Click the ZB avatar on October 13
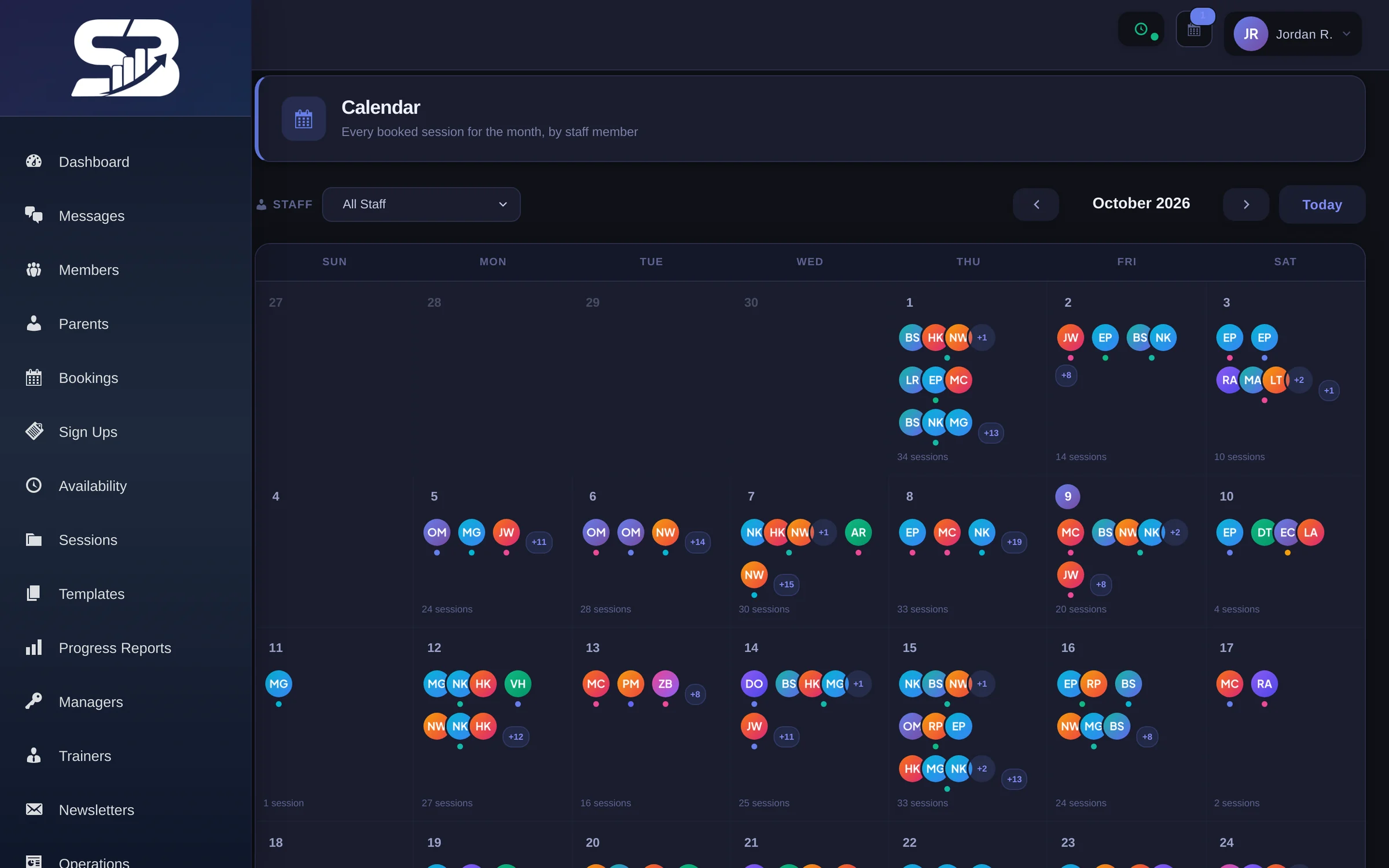This screenshot has height=868, width=1389. coord(665,684)
